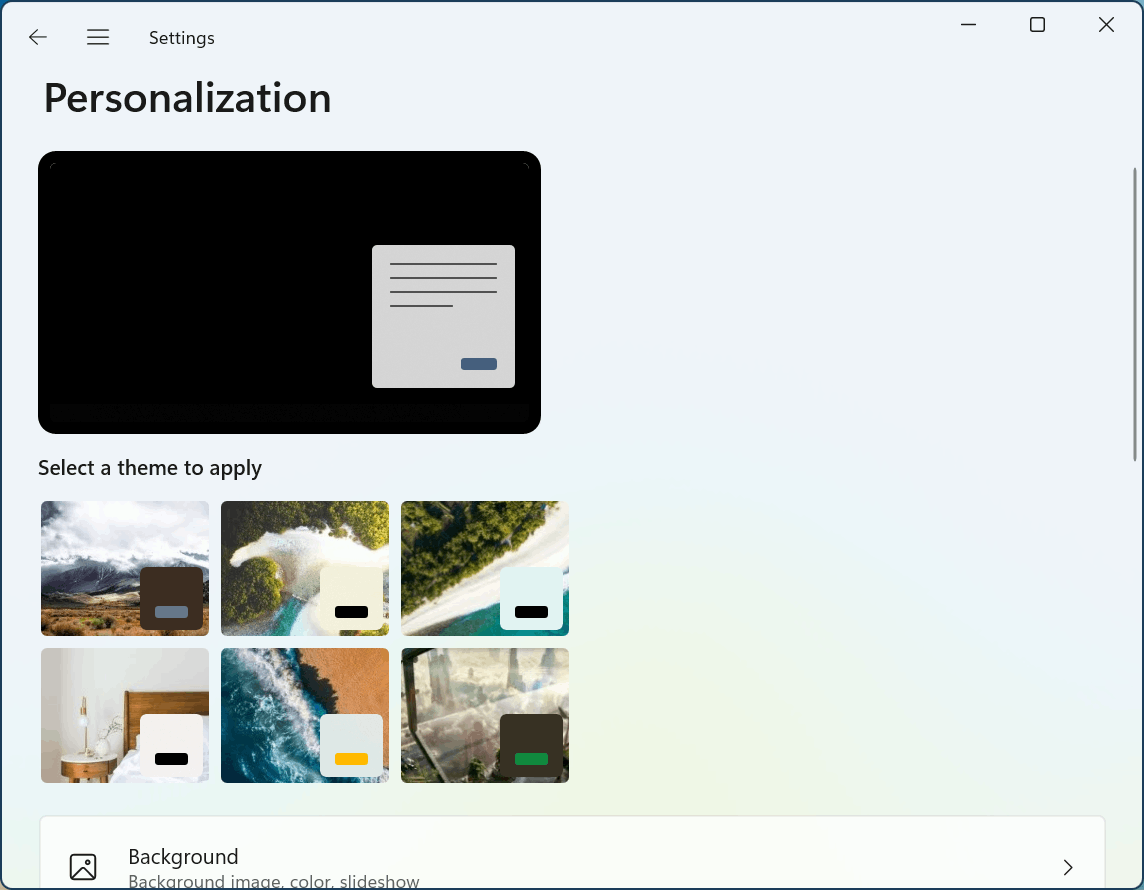This screenshot has width=1144, height=890.
Task: Click the vertical scrollbar thumb
Action: click(x=1135, y=314)
